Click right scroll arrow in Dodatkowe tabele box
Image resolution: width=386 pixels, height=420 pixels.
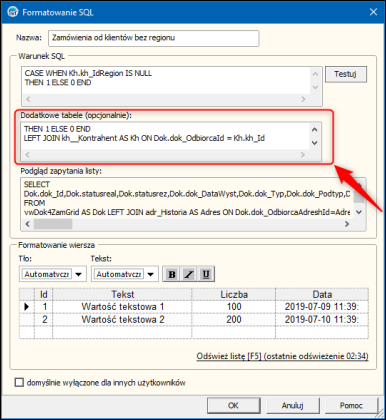(x=303, y=155)
